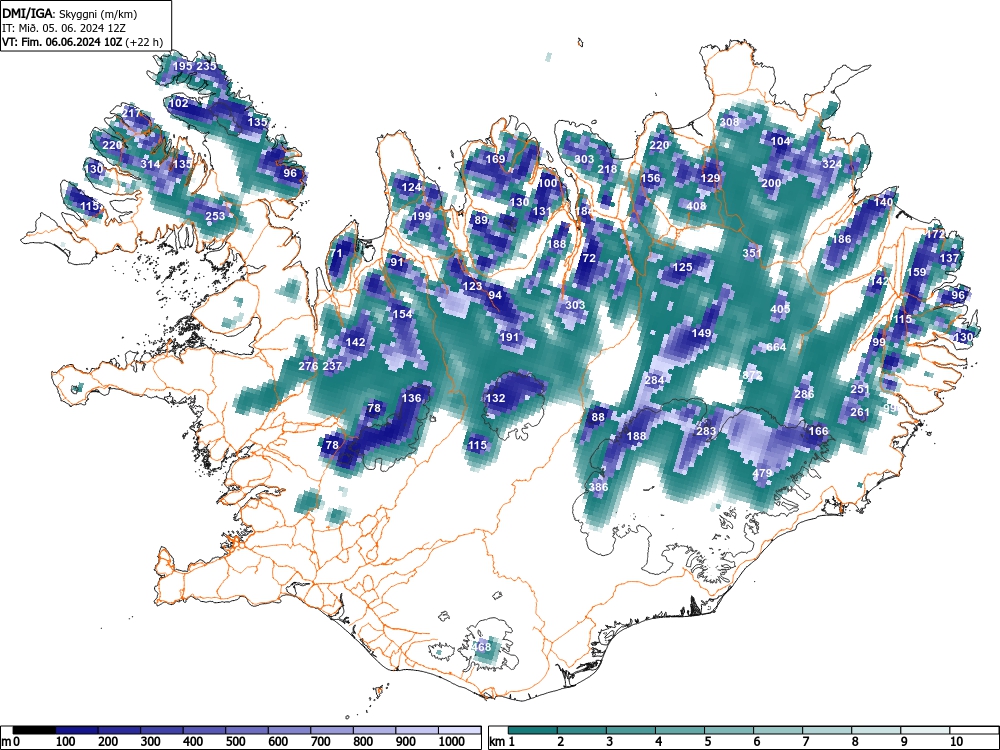This screenshot has width=1000, height=750.
Task: Click the visibility value '314' on map
Action: [x=151, y=165]
